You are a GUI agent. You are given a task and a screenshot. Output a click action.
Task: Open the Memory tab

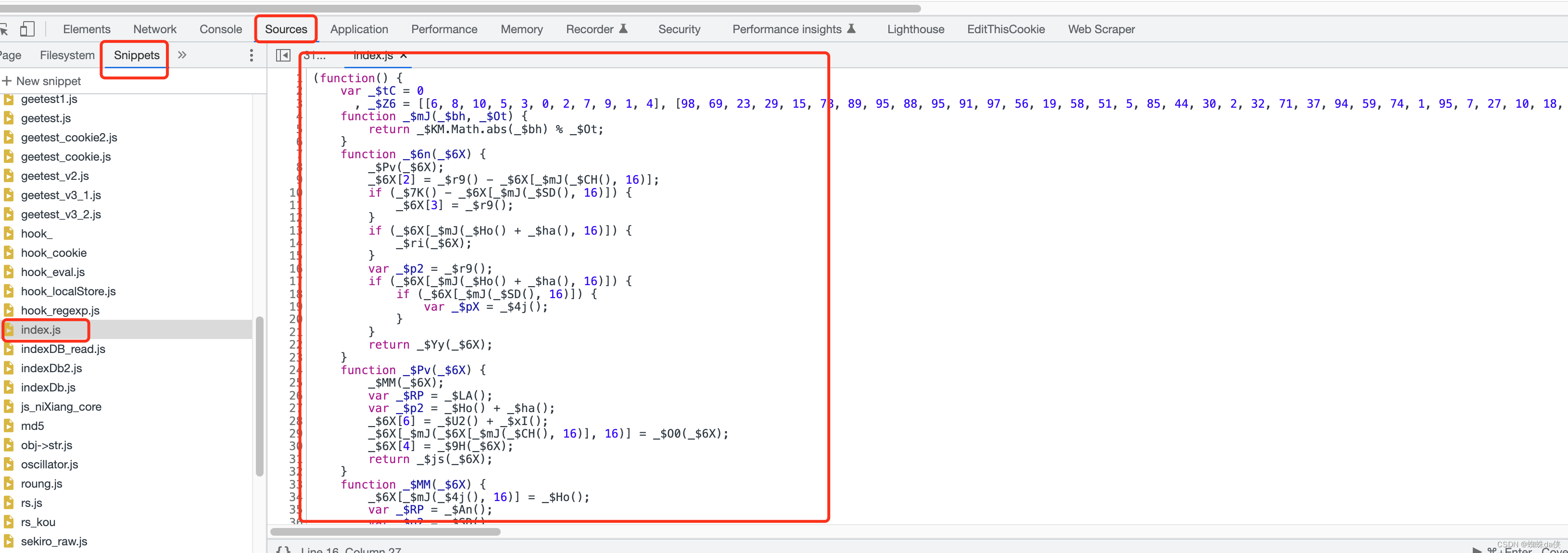(x=521, y=29)
